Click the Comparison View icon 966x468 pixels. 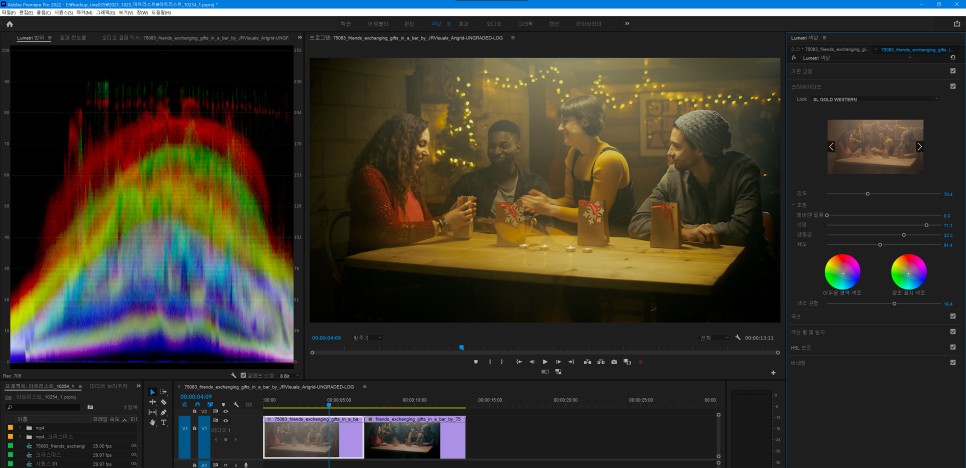(x=627, y=362)
